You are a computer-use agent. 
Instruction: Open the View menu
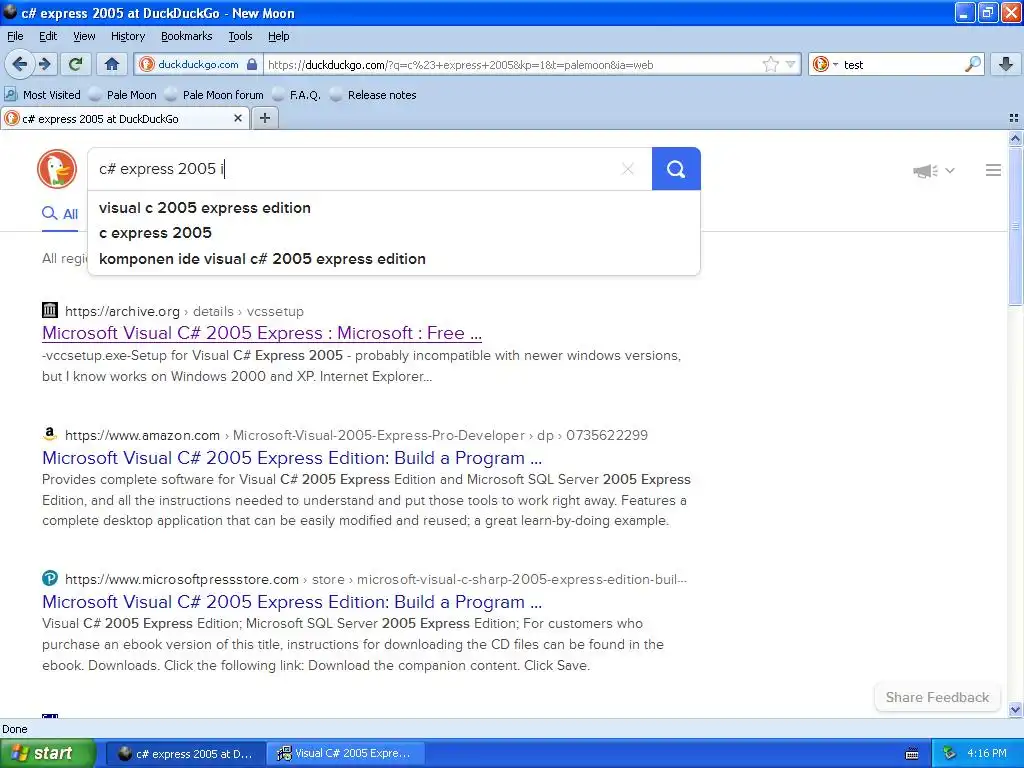(x=84, y=36)
